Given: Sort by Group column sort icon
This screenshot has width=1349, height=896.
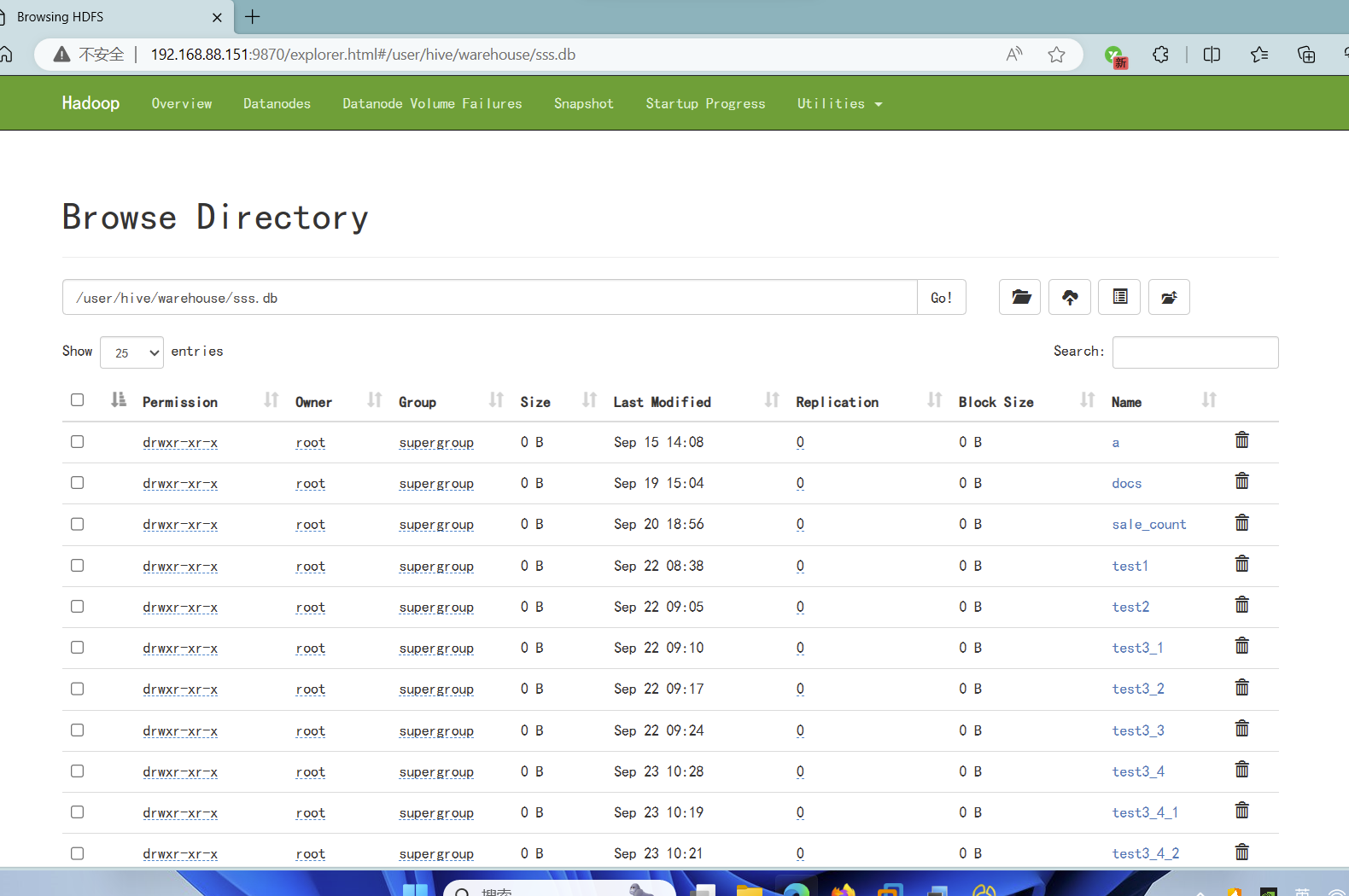Looking at the screenshot, I should 496,399.
